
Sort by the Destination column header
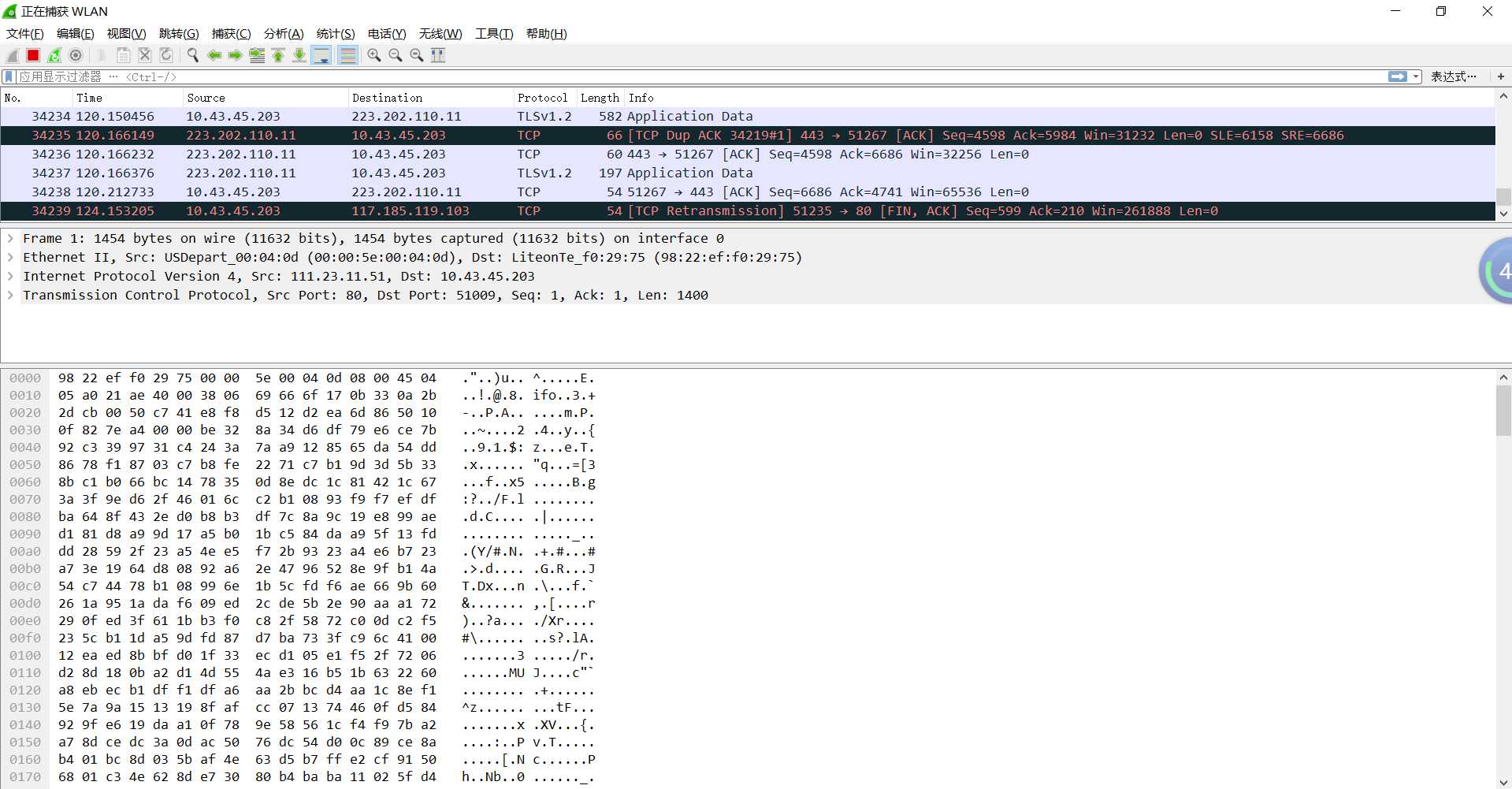coord(430,98)
